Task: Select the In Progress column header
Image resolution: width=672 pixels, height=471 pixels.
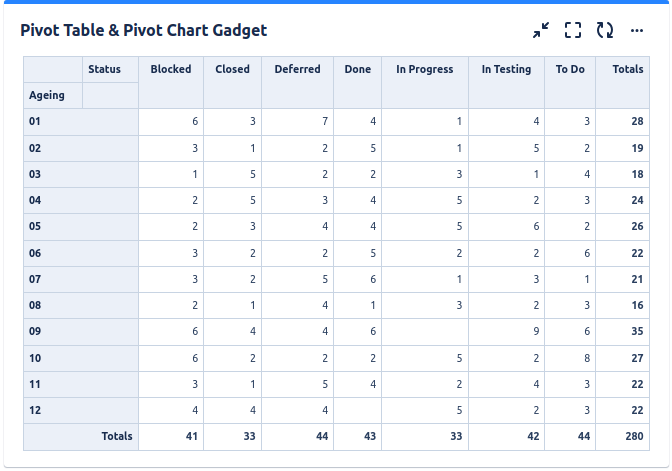Action: [424, 69]
